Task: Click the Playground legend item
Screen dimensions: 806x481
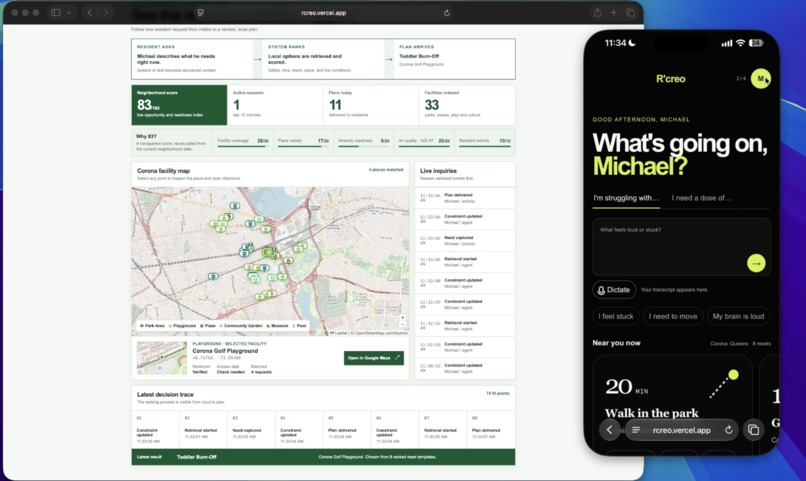Action: coord(182,326)
